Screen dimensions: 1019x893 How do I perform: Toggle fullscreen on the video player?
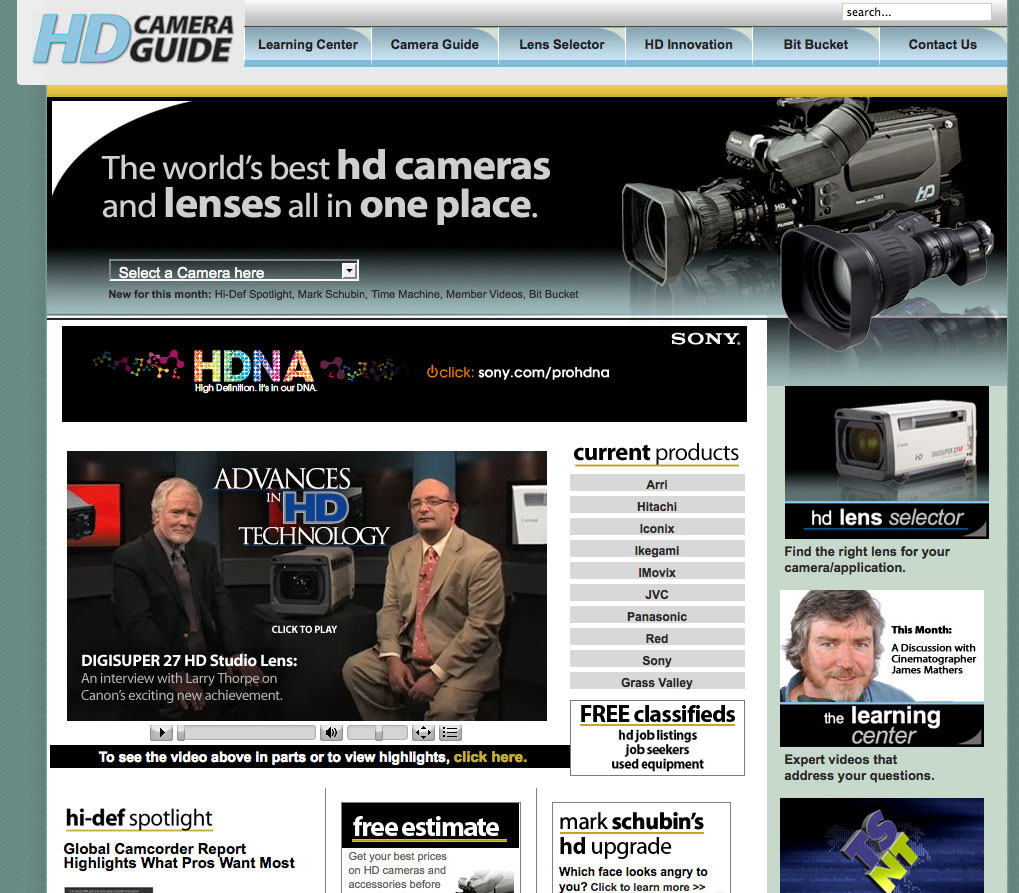pos(423,733)
